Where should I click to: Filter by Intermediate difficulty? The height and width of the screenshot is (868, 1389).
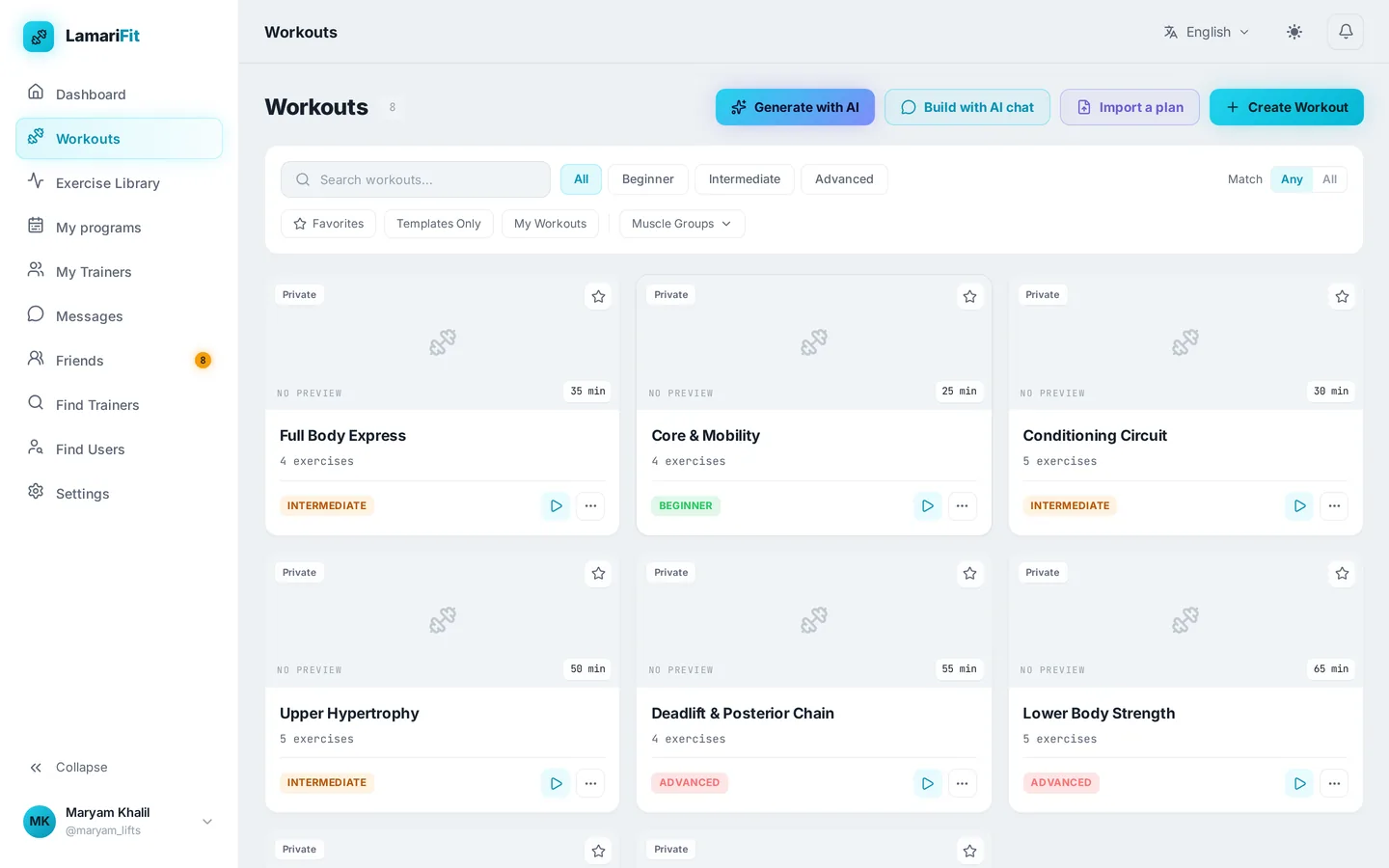[x=744, y=179]
